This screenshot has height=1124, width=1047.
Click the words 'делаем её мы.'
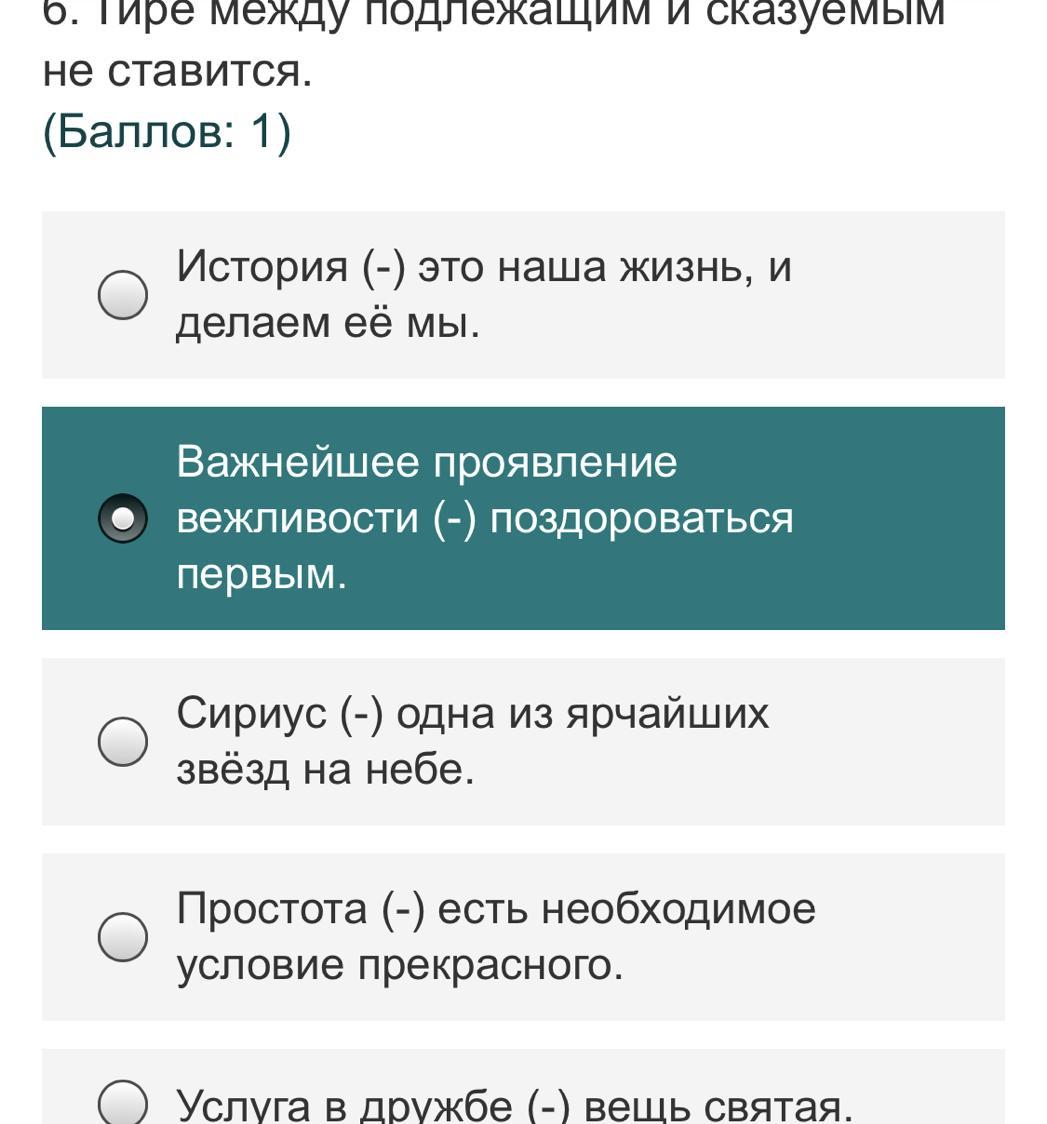[328, 322]
